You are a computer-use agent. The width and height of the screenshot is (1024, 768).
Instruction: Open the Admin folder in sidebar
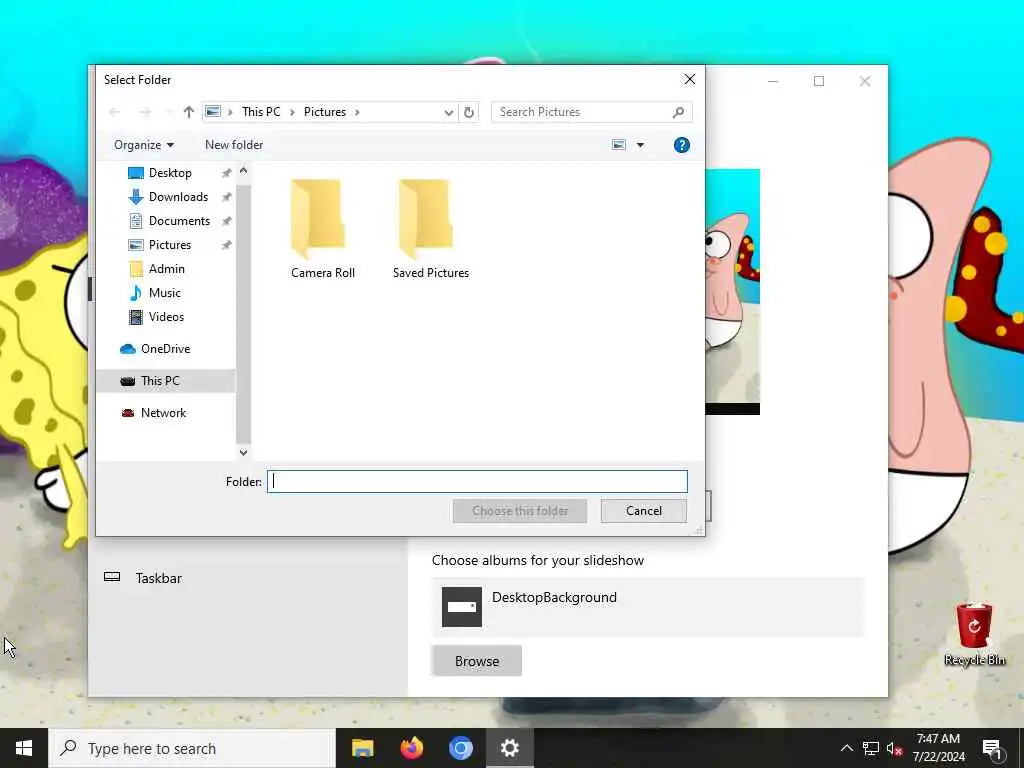[x=166, y=269]
